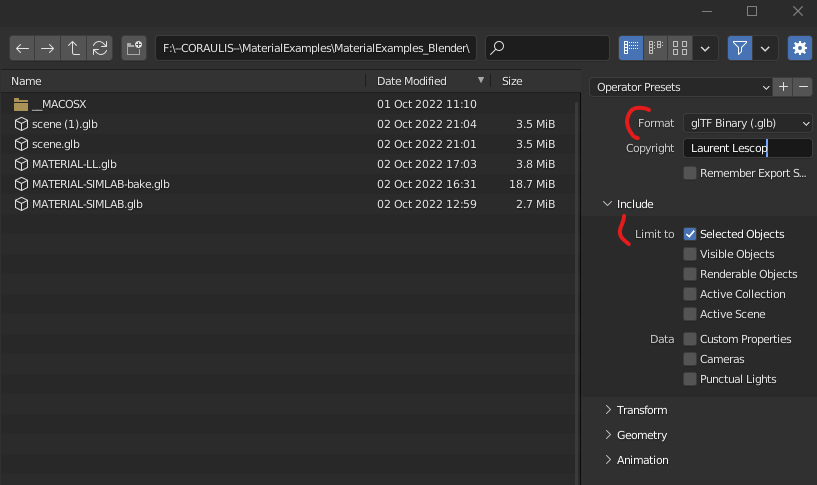This screenshot has width=817, height=485.
Task: Switch to horizontal list display mode
Action: coord(655,48)
